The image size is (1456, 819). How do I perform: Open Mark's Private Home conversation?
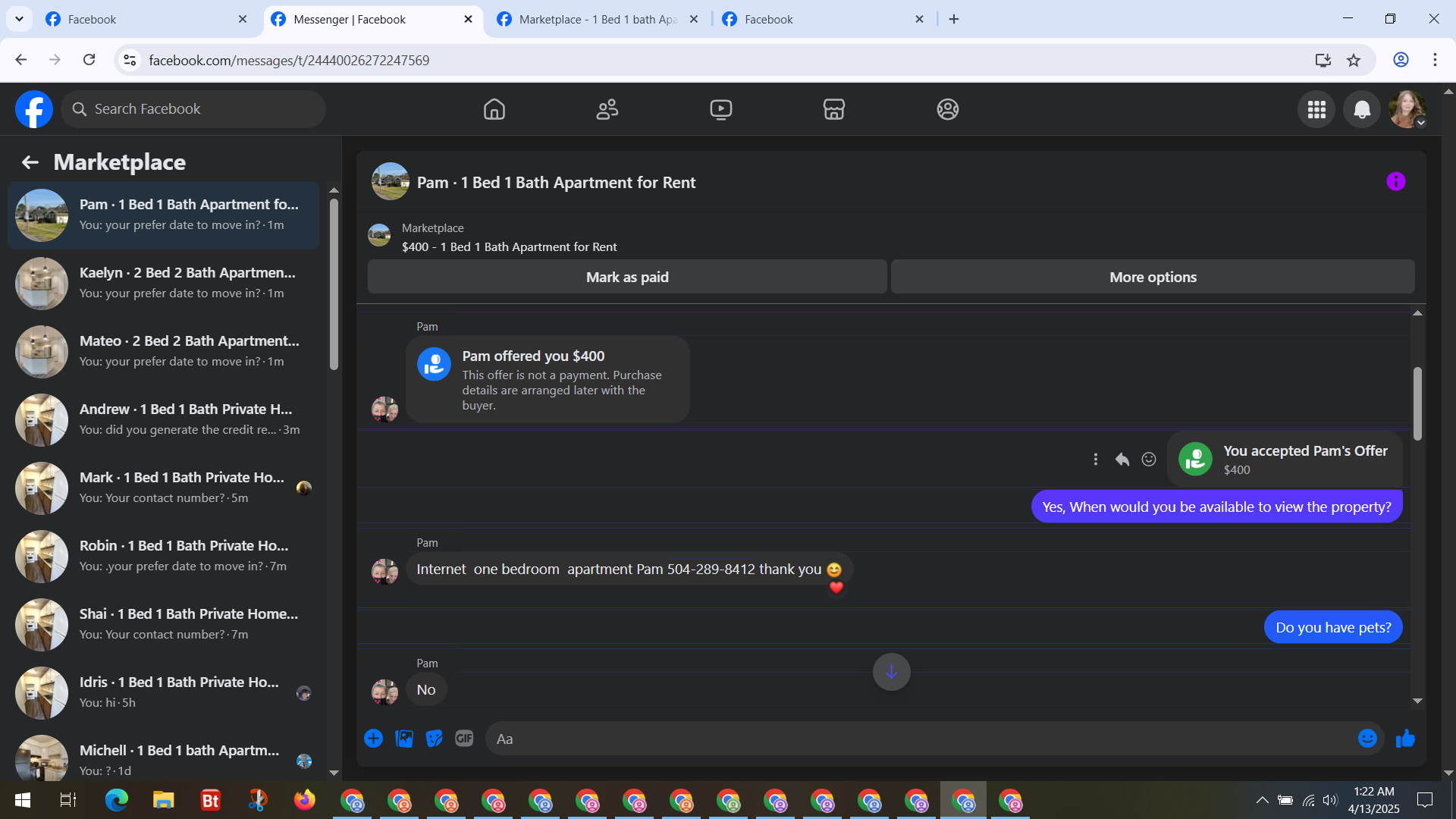click(163, 488)
